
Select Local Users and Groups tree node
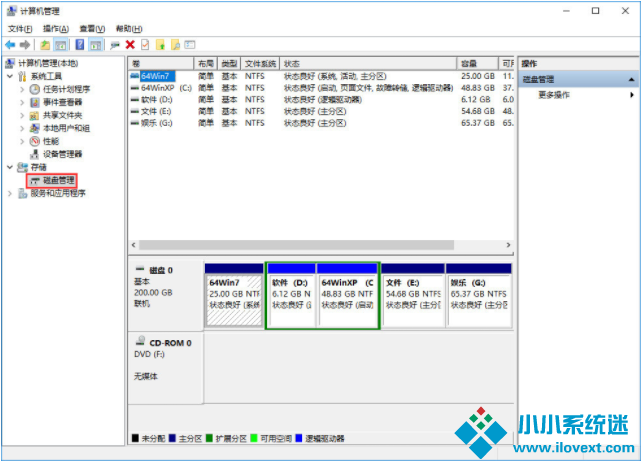(66, 128)
